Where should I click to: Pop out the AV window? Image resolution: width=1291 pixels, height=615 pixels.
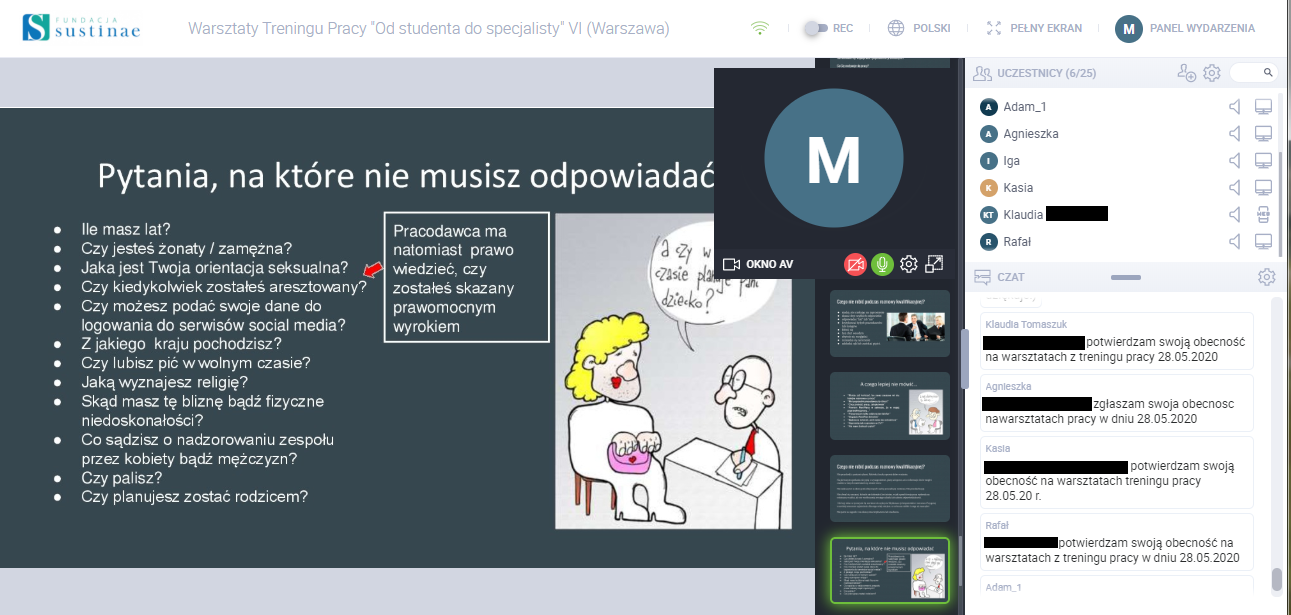coord(934,264)
